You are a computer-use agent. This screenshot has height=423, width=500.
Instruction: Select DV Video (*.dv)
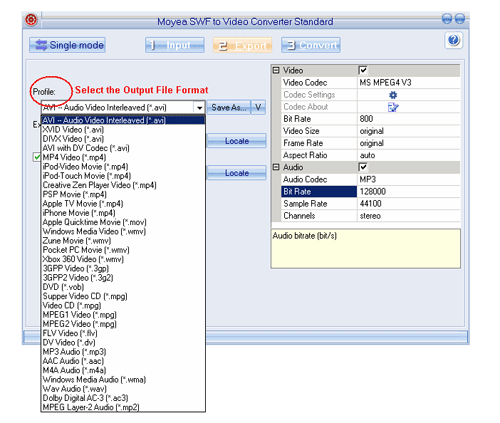[x=123, y=342]
